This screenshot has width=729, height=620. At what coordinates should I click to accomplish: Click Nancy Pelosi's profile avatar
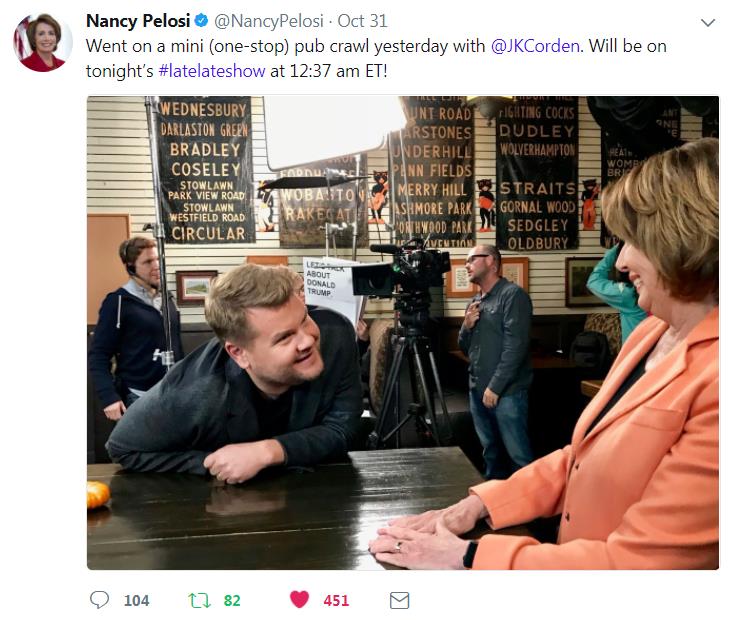tap(42, 42)
